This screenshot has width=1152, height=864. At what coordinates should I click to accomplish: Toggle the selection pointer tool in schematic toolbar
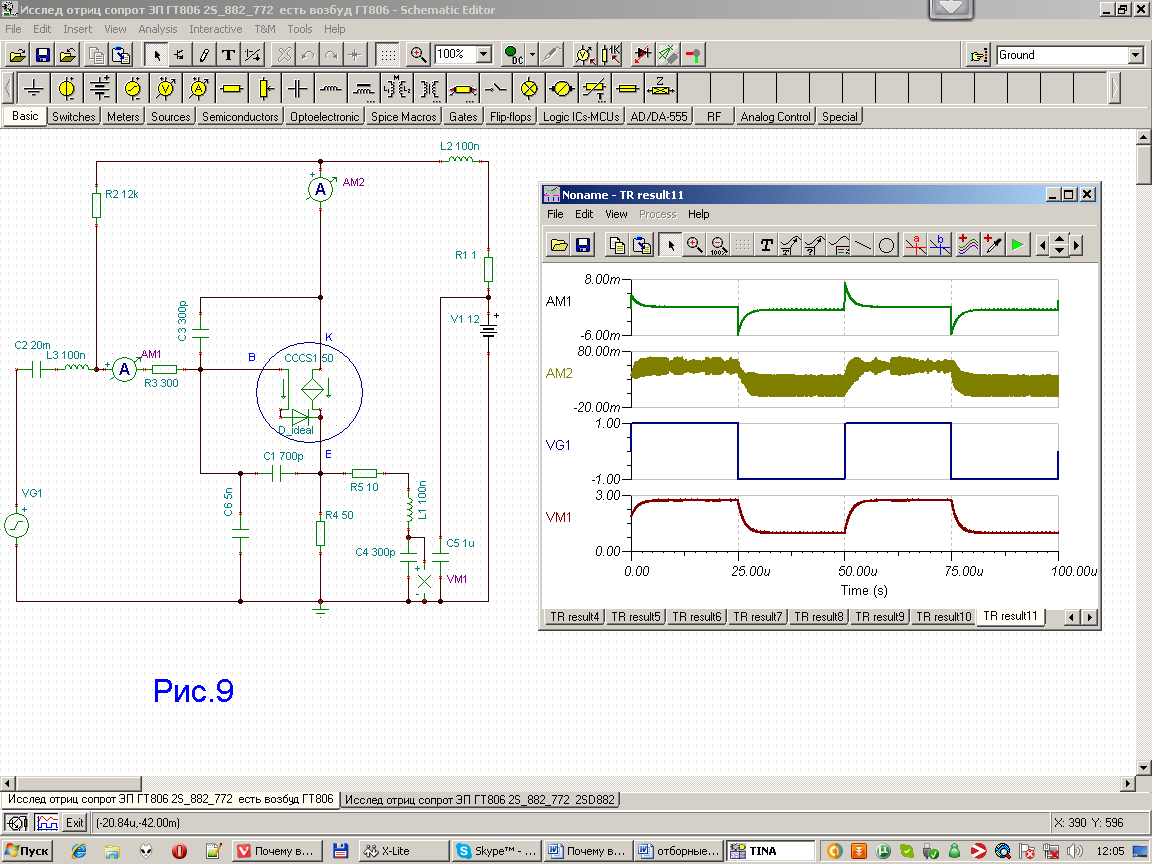156,55
